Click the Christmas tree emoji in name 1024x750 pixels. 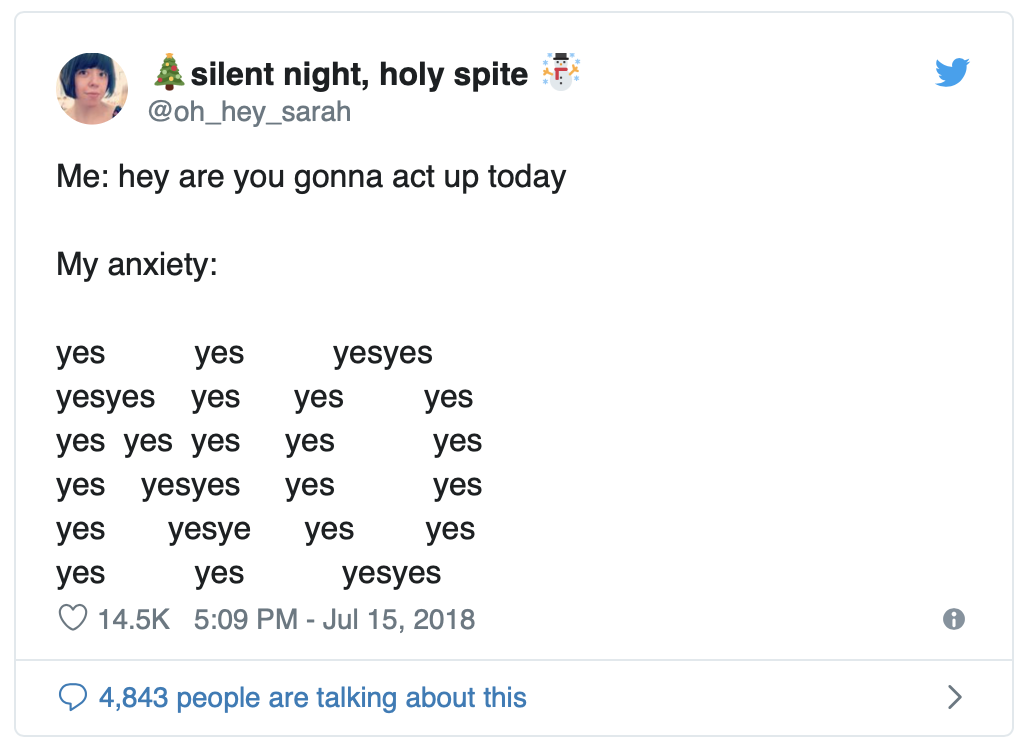(x=169, y=72)
